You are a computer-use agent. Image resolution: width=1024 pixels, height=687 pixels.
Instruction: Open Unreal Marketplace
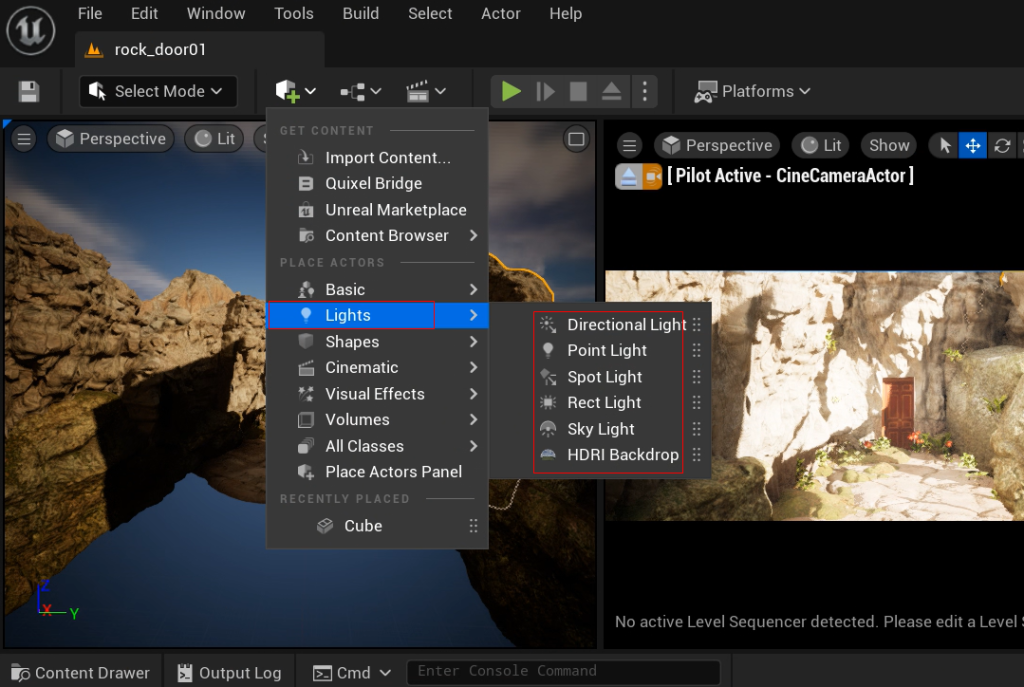(377, 210)
